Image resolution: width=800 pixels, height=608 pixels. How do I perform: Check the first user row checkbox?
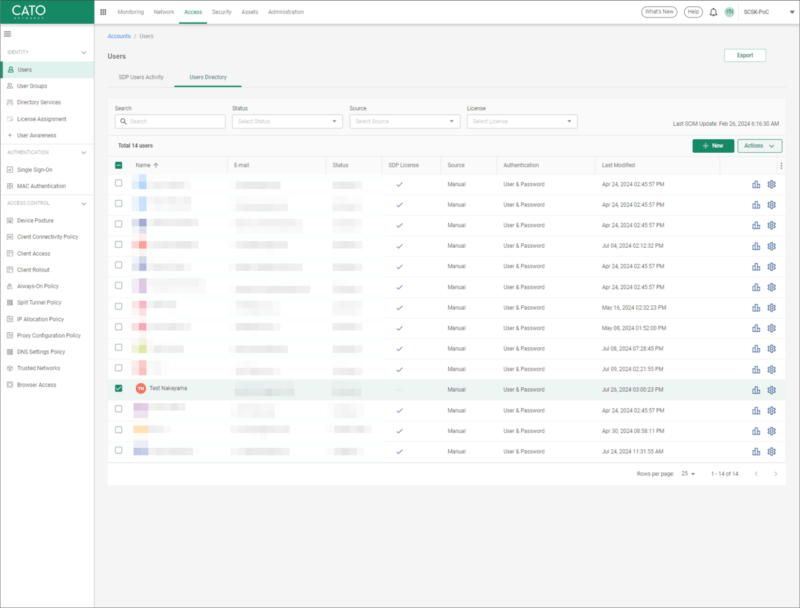pyautogui.click(x=119, y=184)
